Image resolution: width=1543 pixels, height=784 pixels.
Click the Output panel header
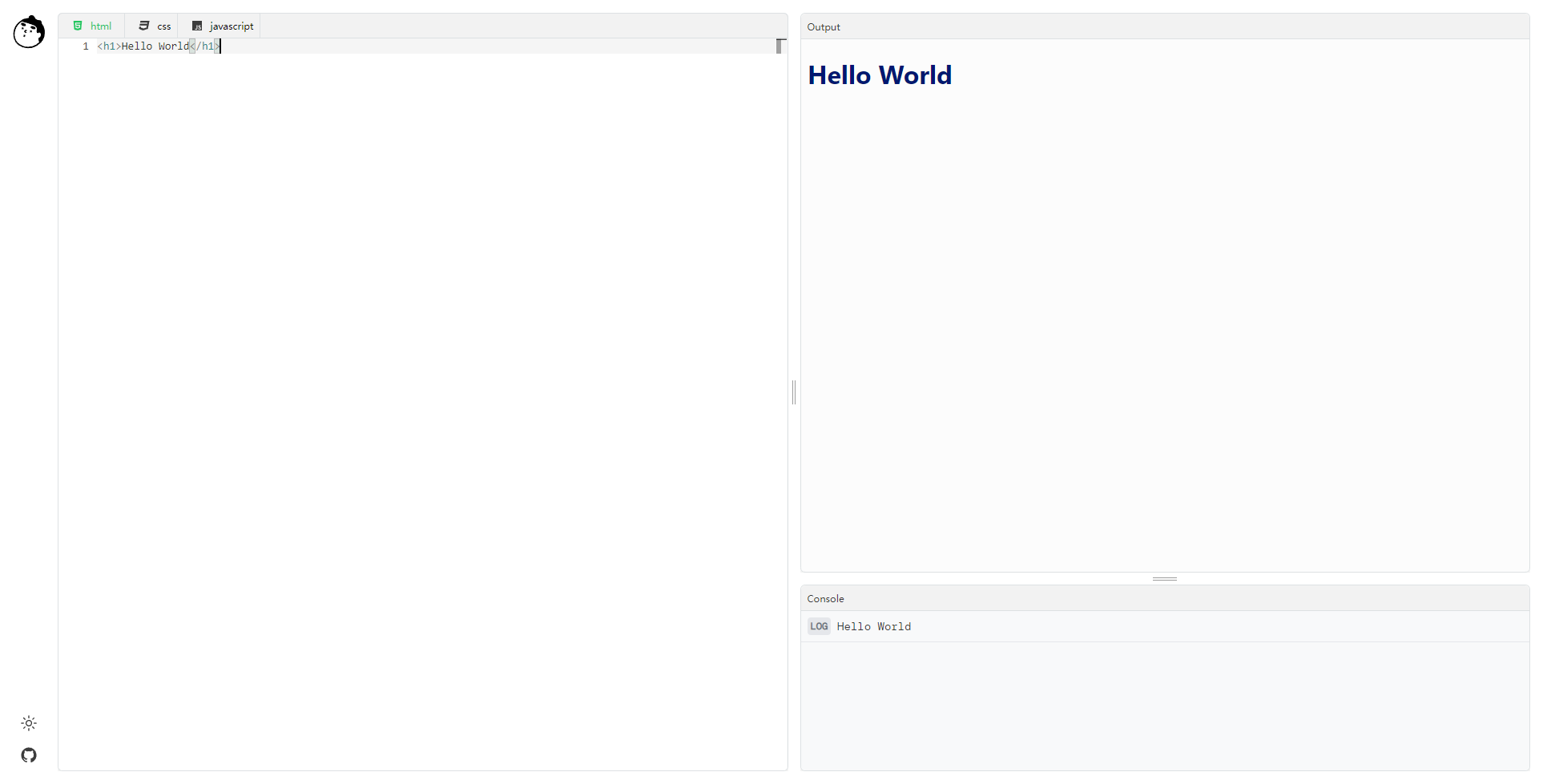[1165, 26]
